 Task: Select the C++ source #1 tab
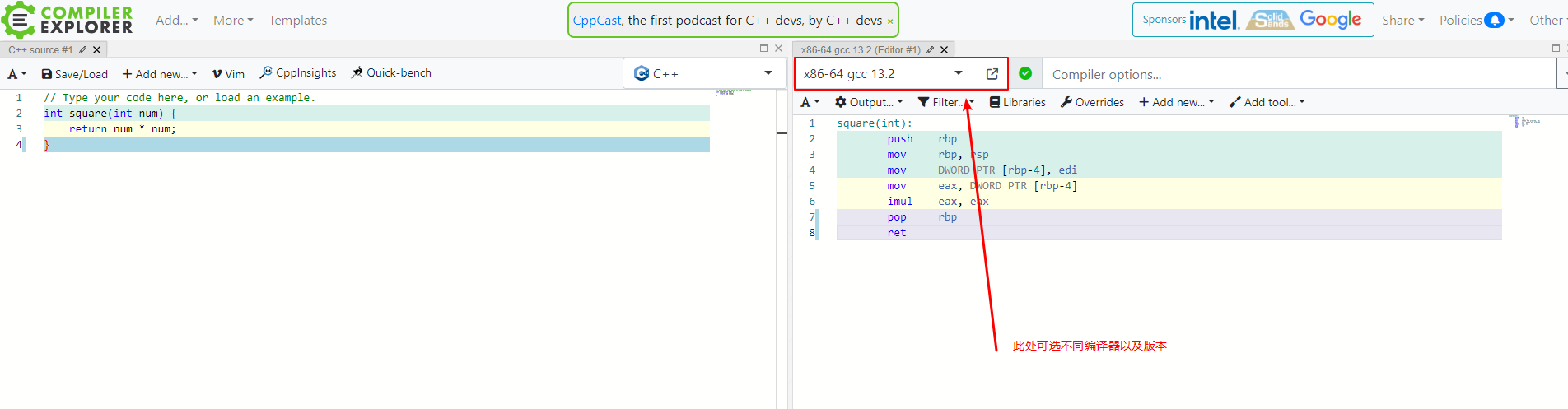tap(40, 49)
